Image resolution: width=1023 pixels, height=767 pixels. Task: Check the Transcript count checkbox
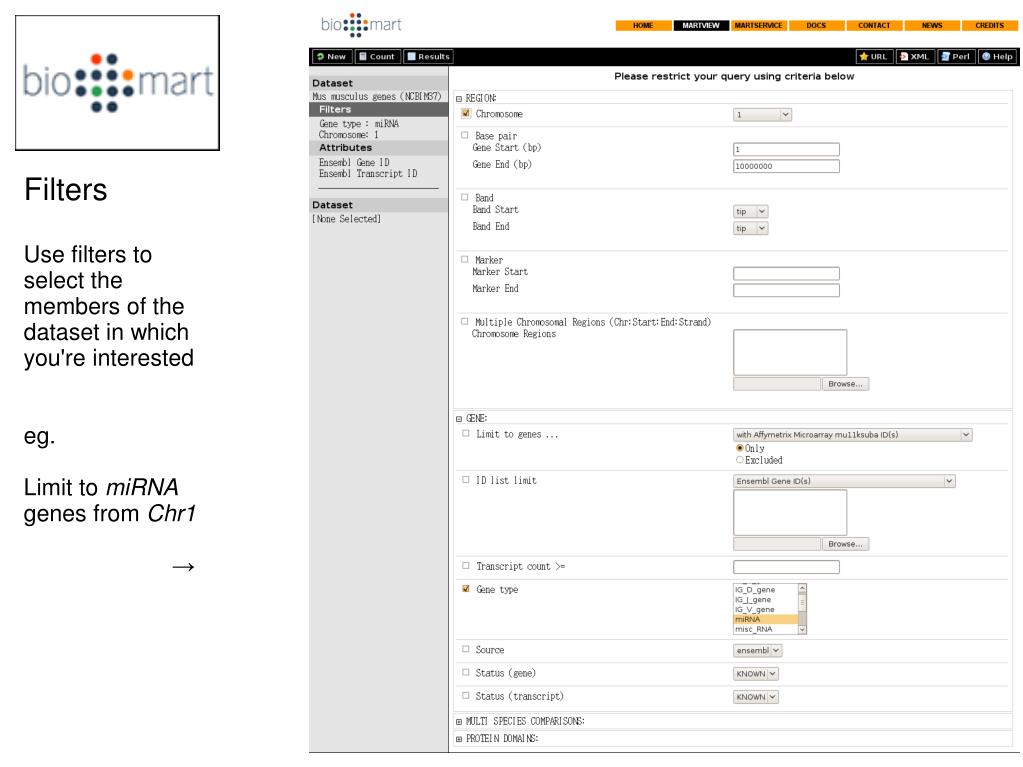coord(466,565)
